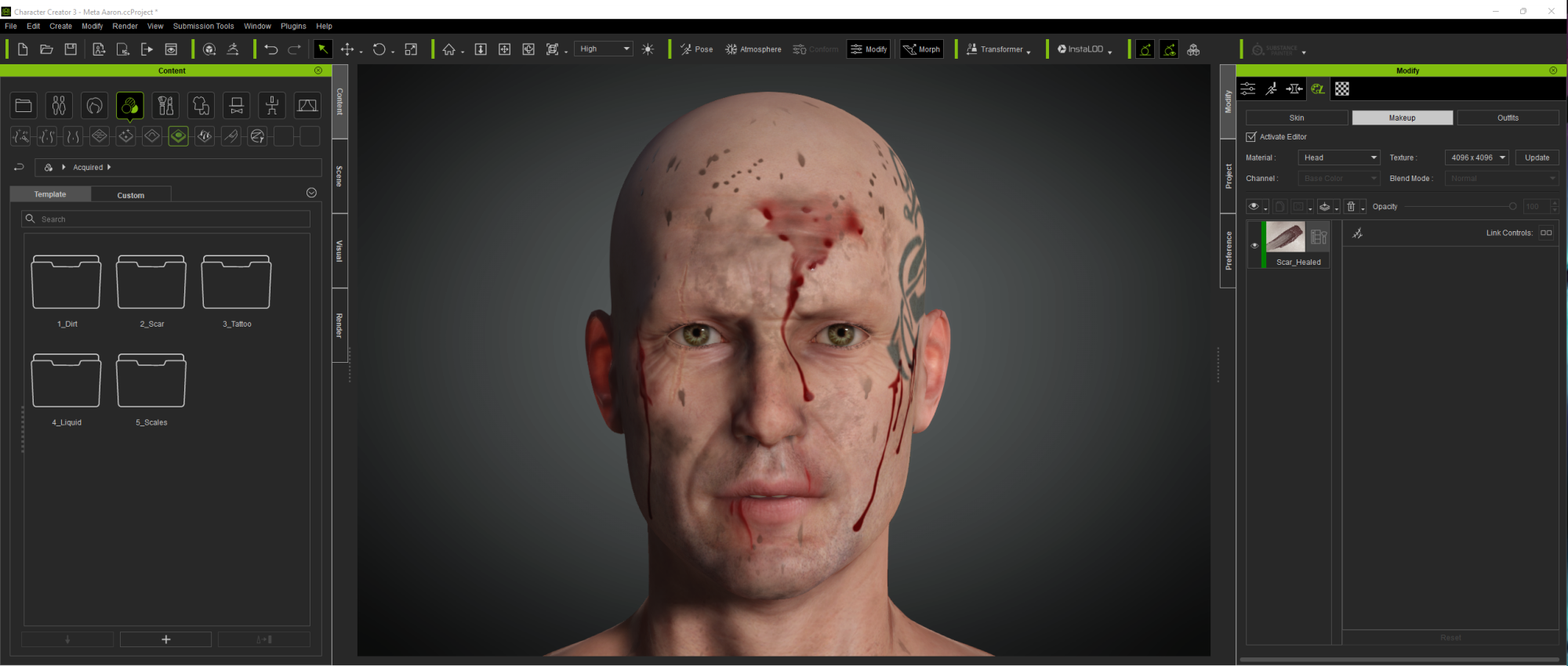The width and height of the screenshot is (1568, 666).
Task: Open the File menu
Action: (x=11, y=27)
